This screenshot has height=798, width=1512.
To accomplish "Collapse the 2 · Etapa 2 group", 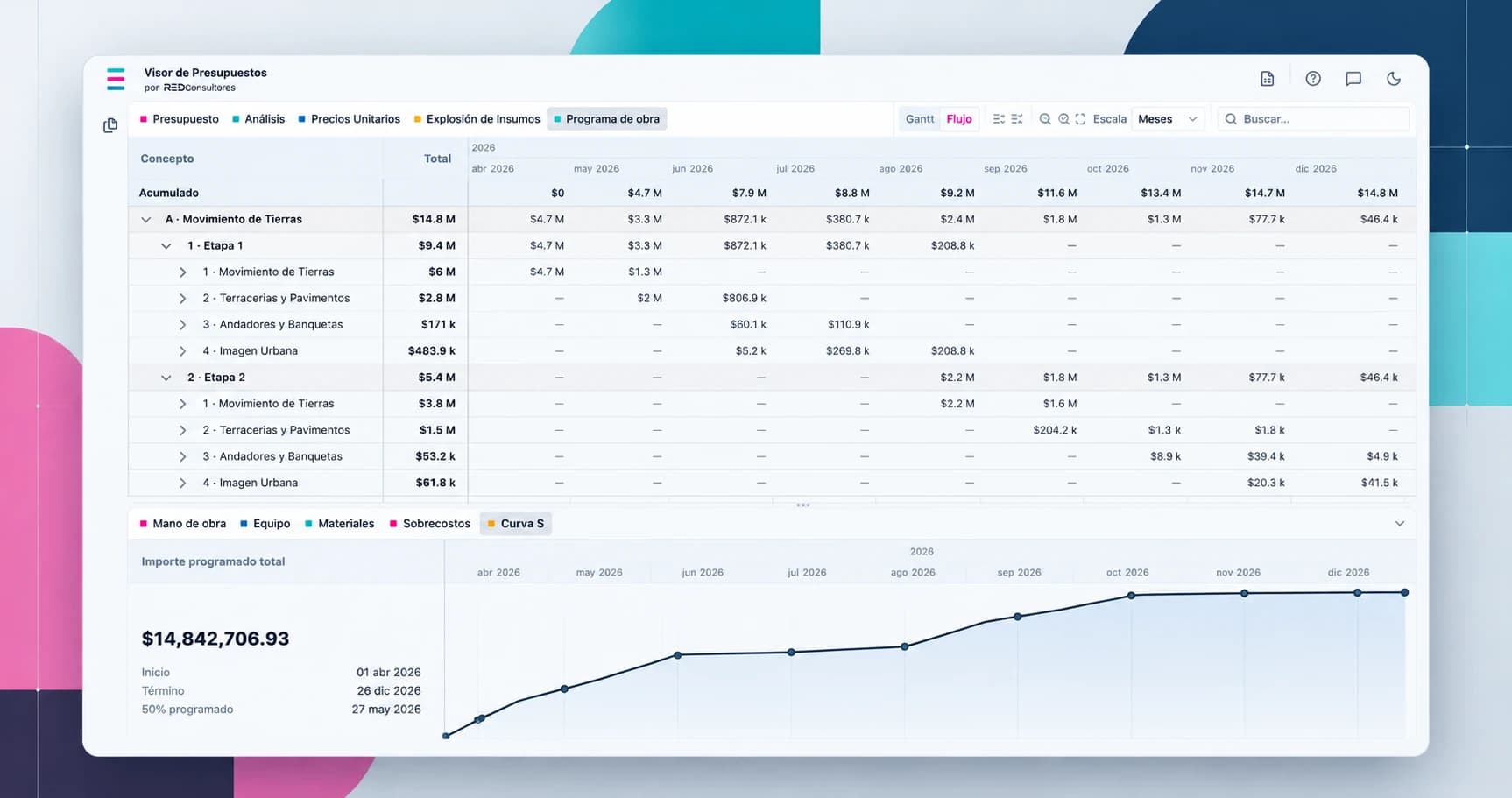I will coord(166,378).
